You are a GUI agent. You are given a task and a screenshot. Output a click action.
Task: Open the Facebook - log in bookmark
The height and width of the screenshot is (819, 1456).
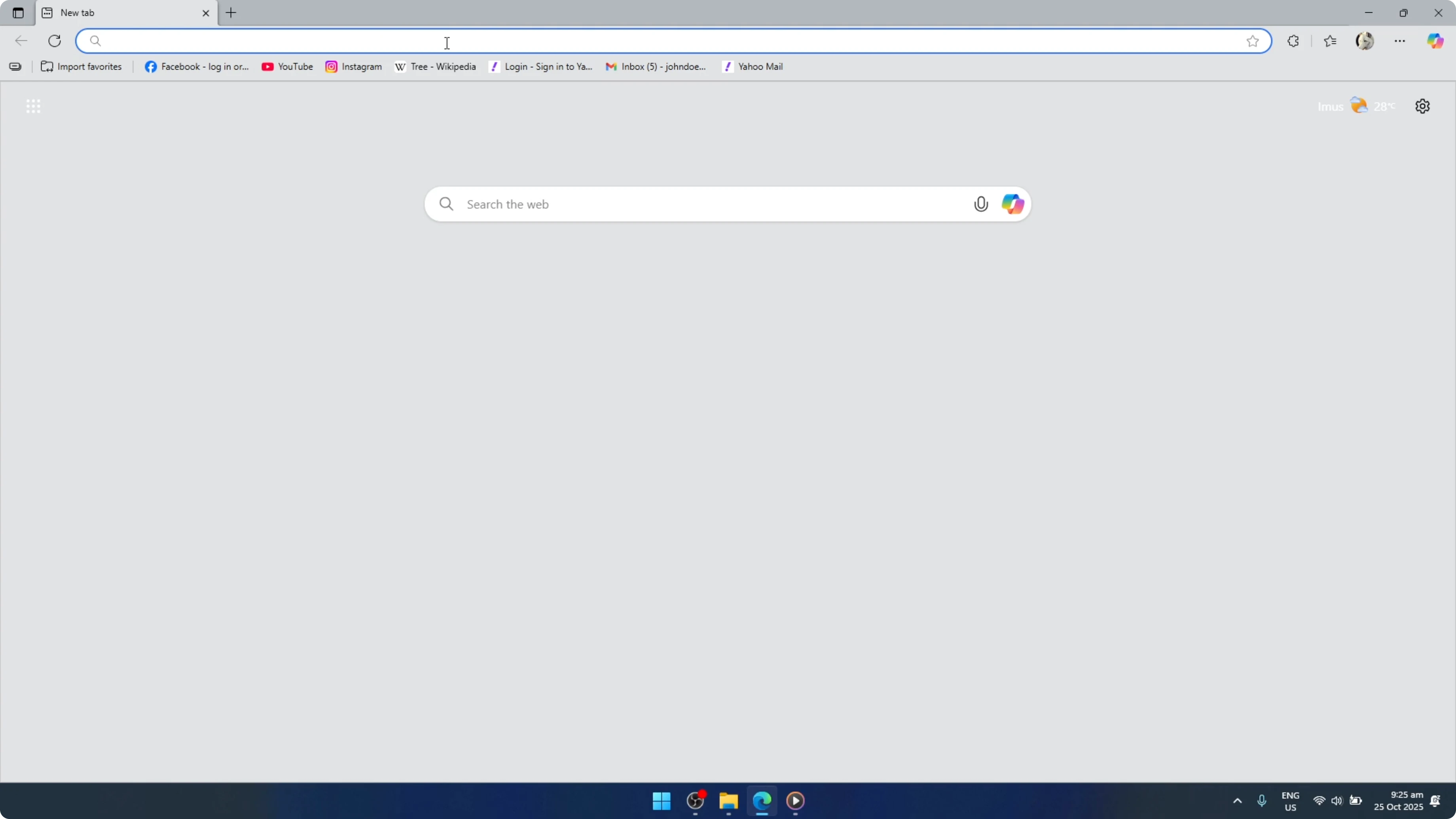[197, 67]
